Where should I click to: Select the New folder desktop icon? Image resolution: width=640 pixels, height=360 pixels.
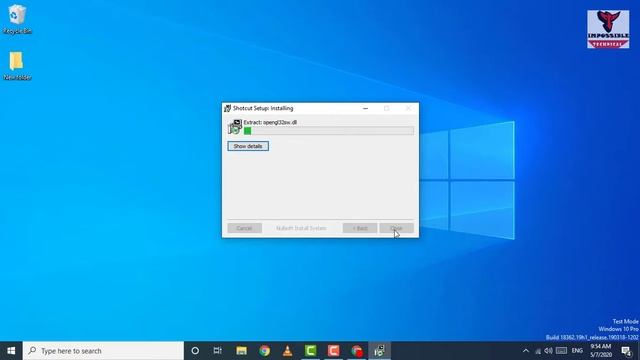17,66
